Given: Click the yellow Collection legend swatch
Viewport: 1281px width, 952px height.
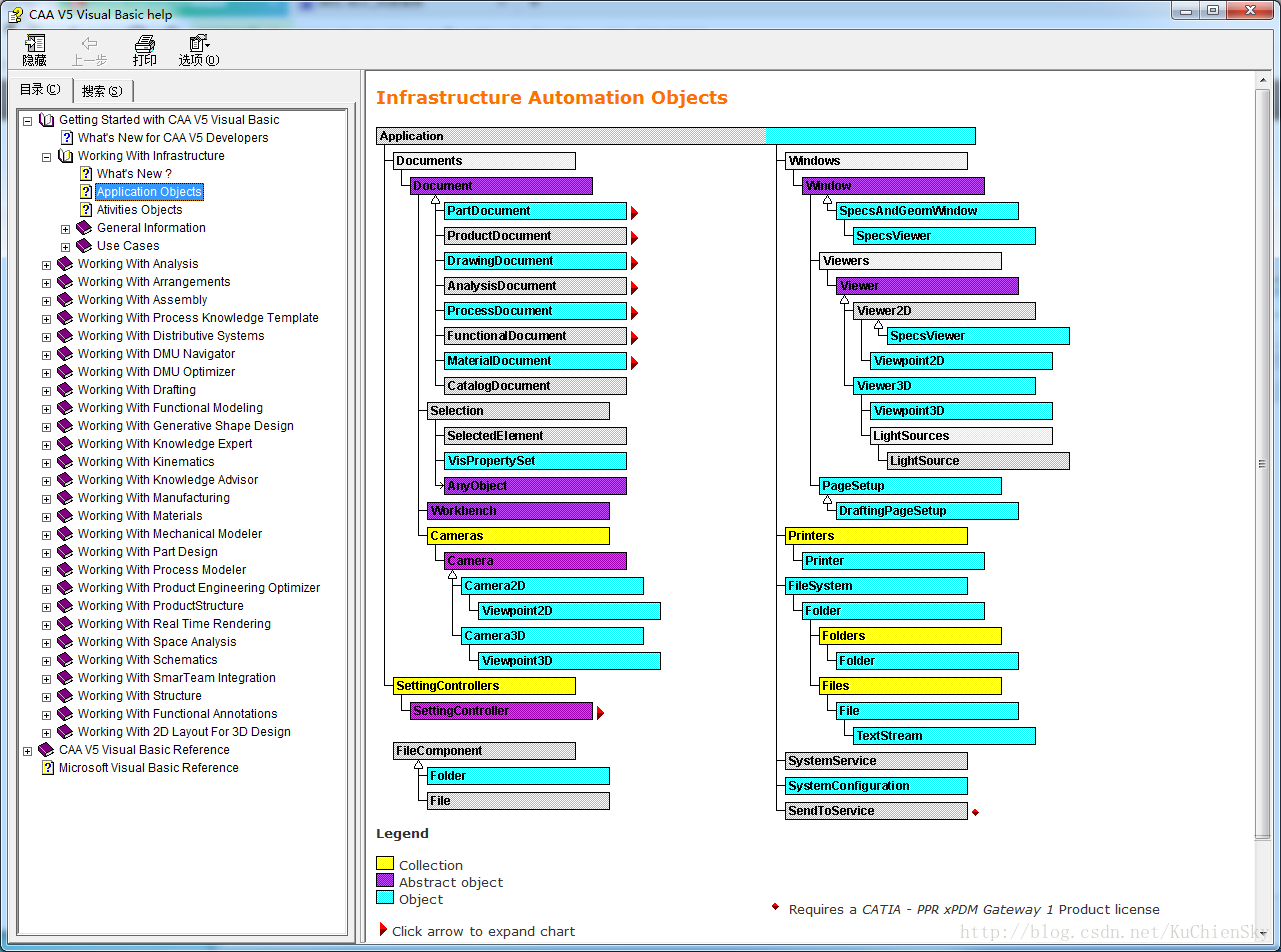Looking at the screenshot, I should 385,864.
